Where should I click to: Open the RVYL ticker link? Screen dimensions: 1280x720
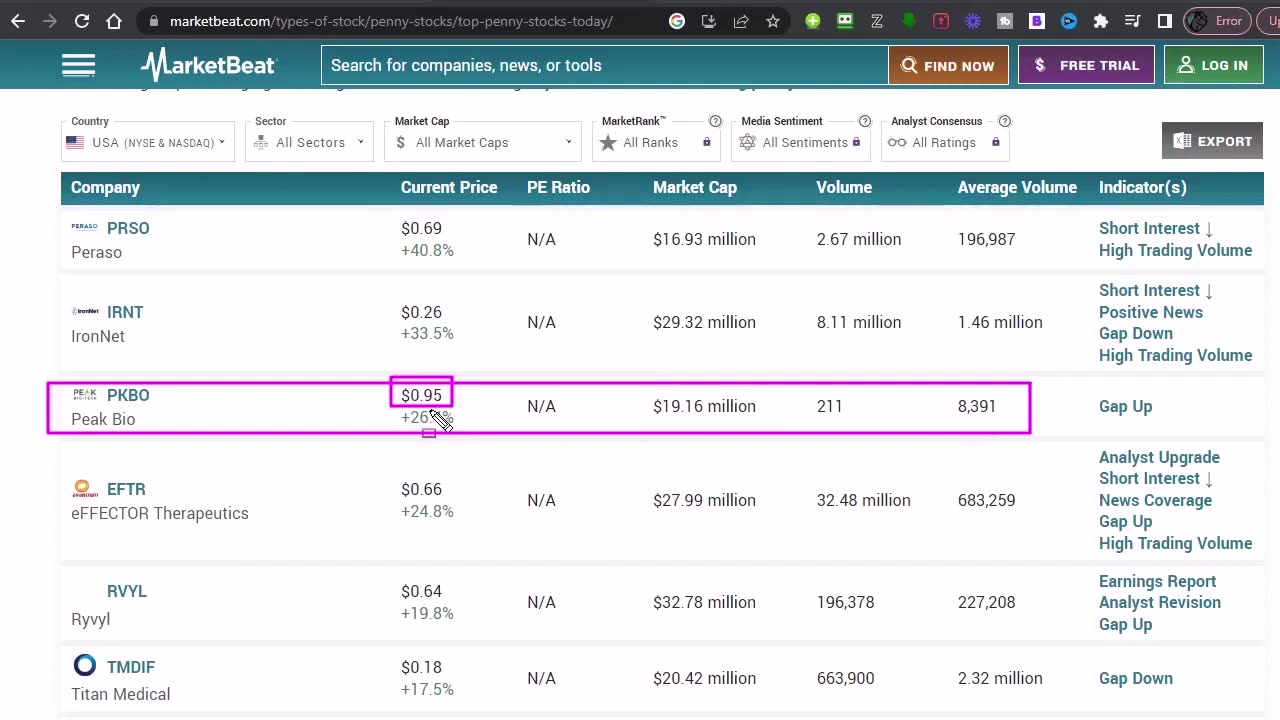pyautogui.click(x=127, y=591)
